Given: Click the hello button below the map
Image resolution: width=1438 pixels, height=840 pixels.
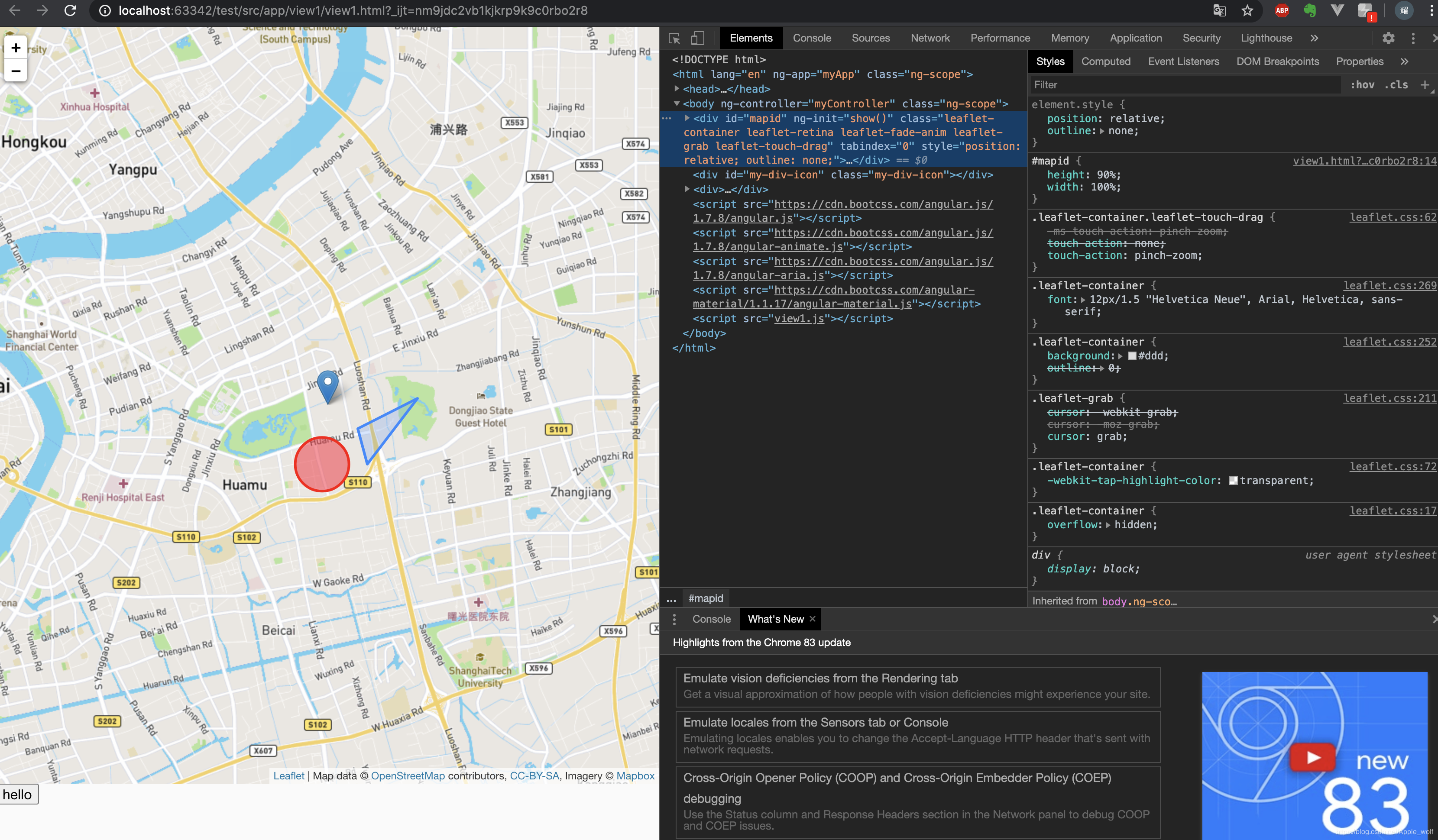Looking at the screenshot, I should [18, 795].
